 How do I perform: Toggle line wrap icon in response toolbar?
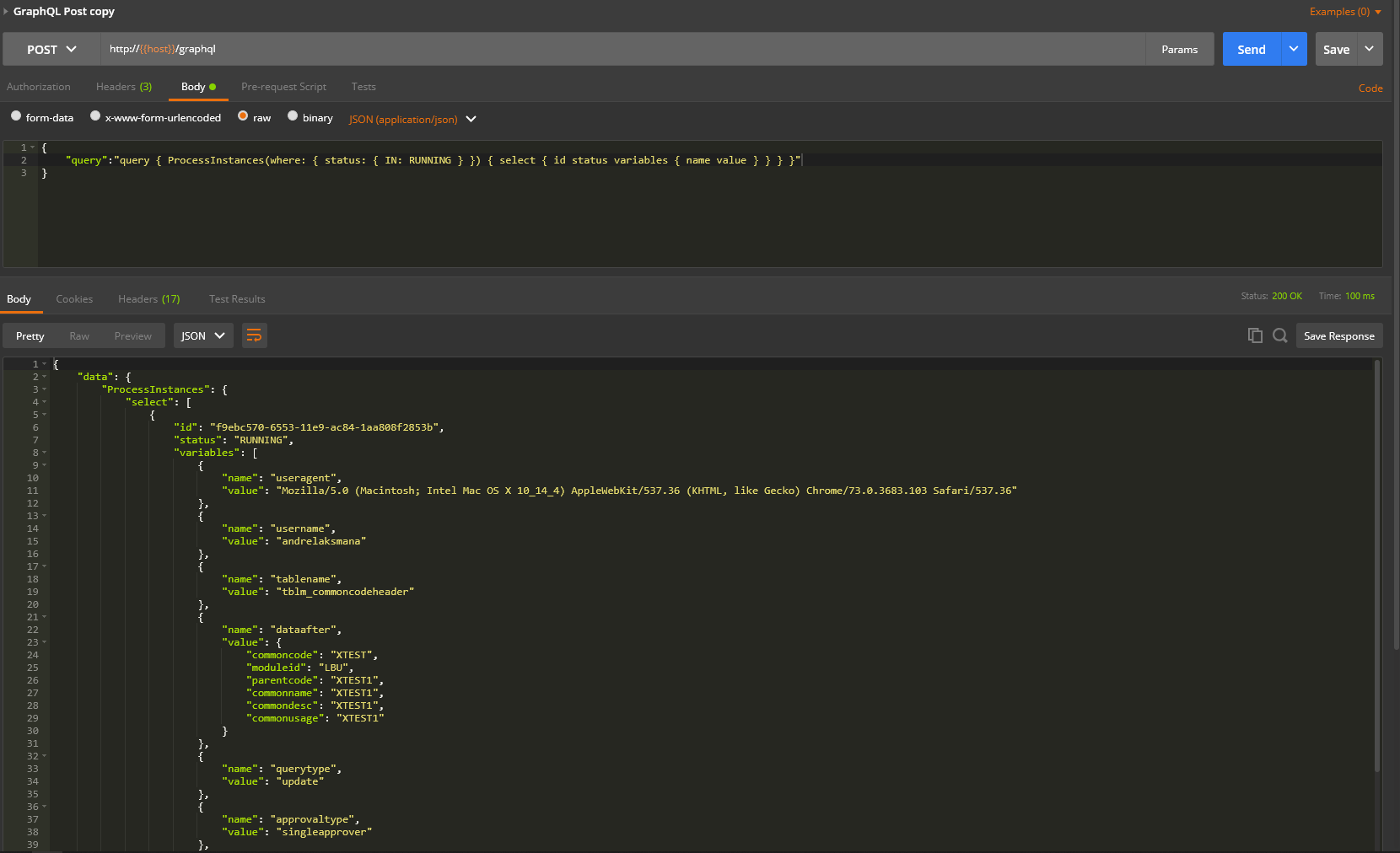pos(254,335)
